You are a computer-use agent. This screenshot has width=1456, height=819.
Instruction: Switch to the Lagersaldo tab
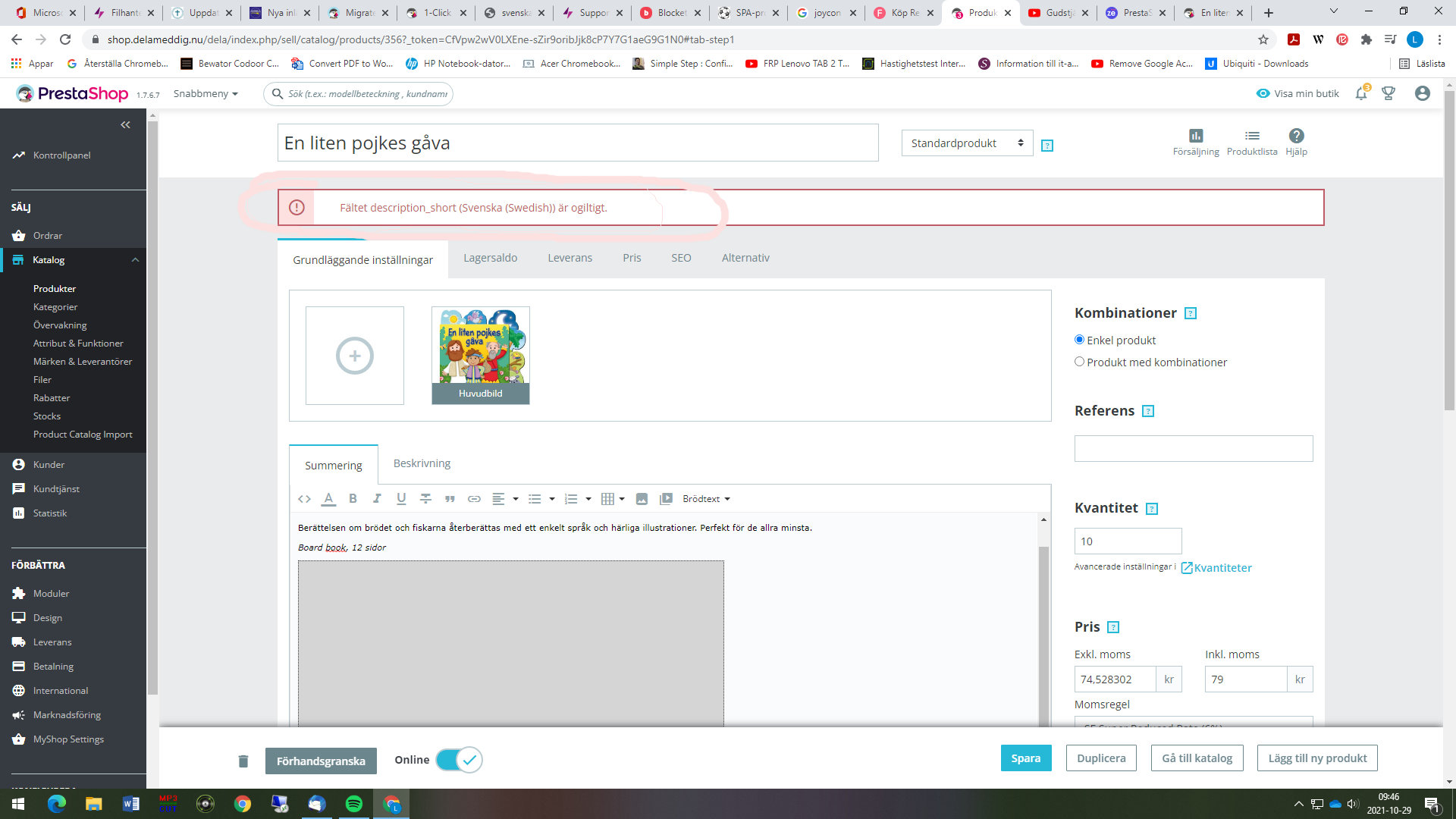point(491,258)
